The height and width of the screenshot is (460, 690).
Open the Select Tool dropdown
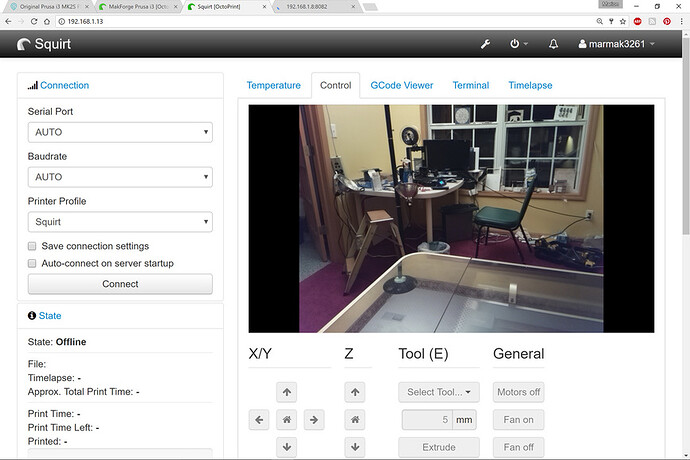pos(439,392)
